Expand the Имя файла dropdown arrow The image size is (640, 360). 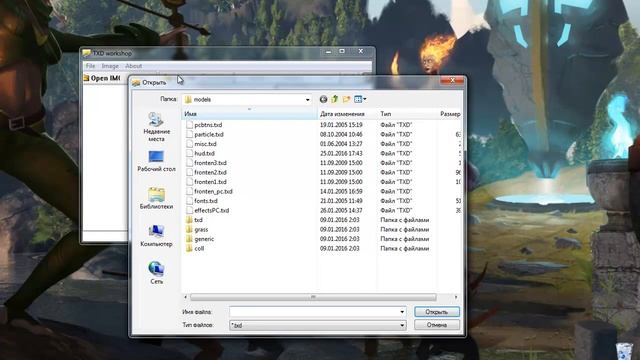coord(402,312)
